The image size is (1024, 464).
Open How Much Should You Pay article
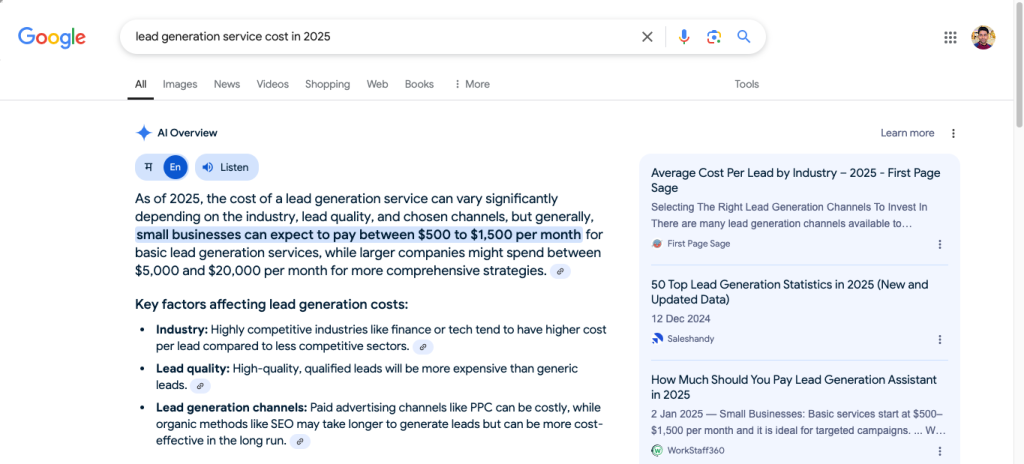click(794, 388)
